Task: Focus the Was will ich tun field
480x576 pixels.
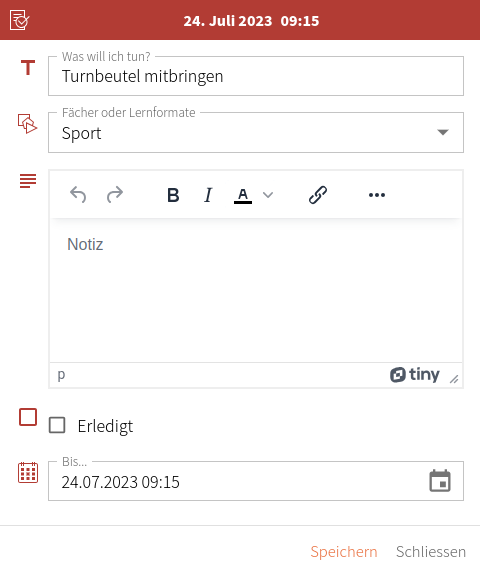Action: (256, 76)
